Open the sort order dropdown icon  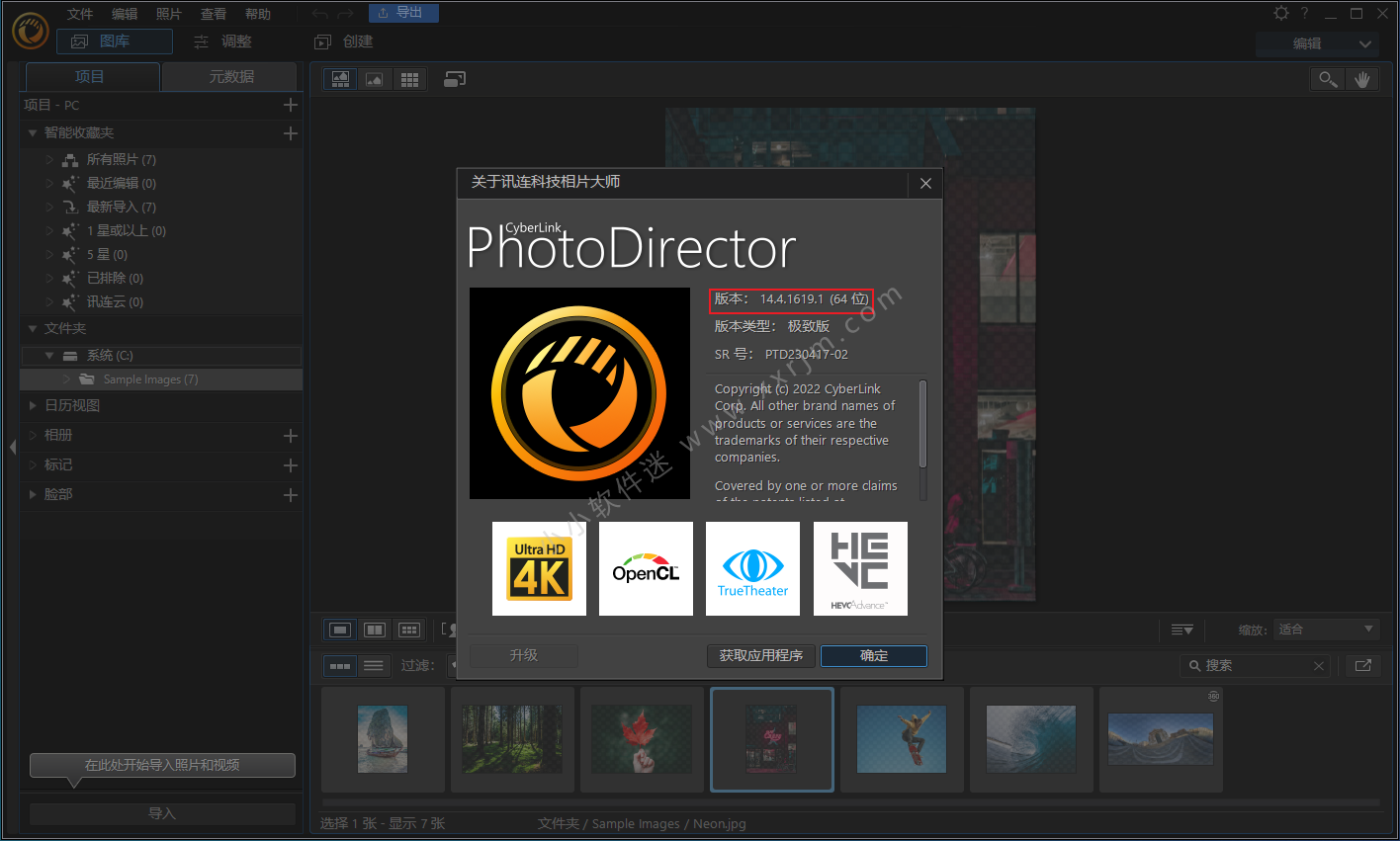pos(1181,630)
